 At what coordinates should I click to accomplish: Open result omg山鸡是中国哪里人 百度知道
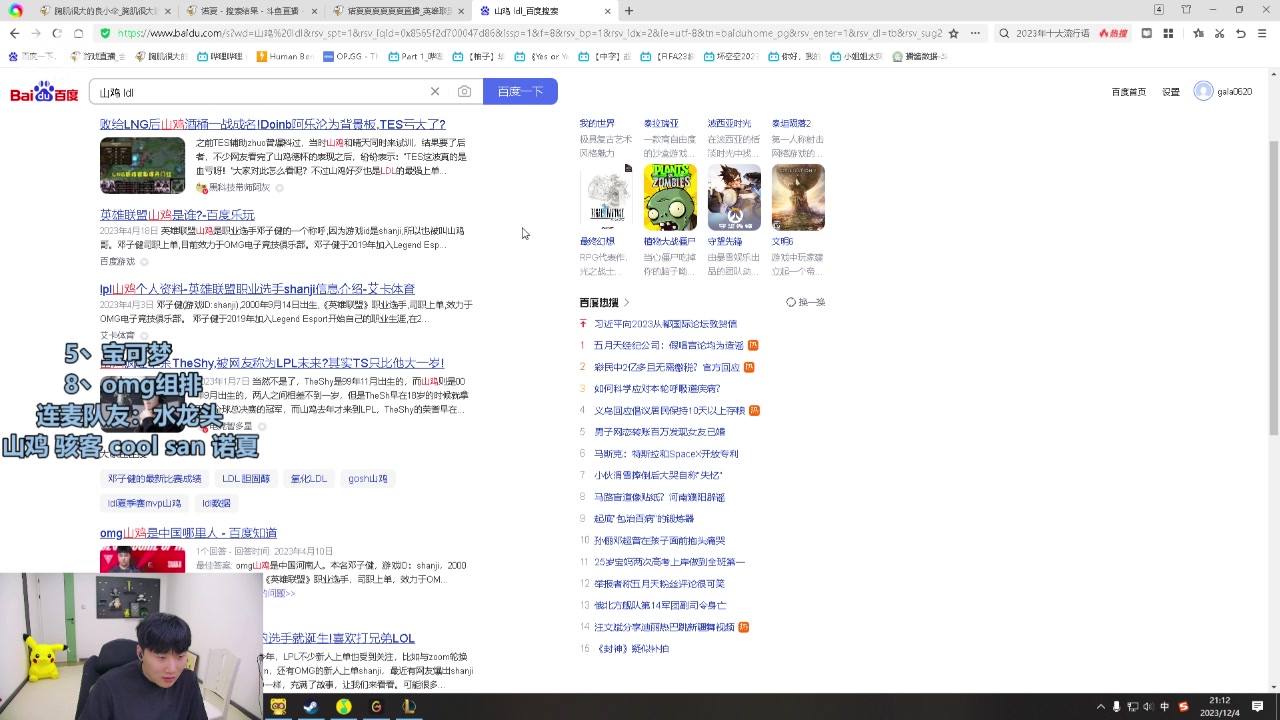(x=188, y=533)
